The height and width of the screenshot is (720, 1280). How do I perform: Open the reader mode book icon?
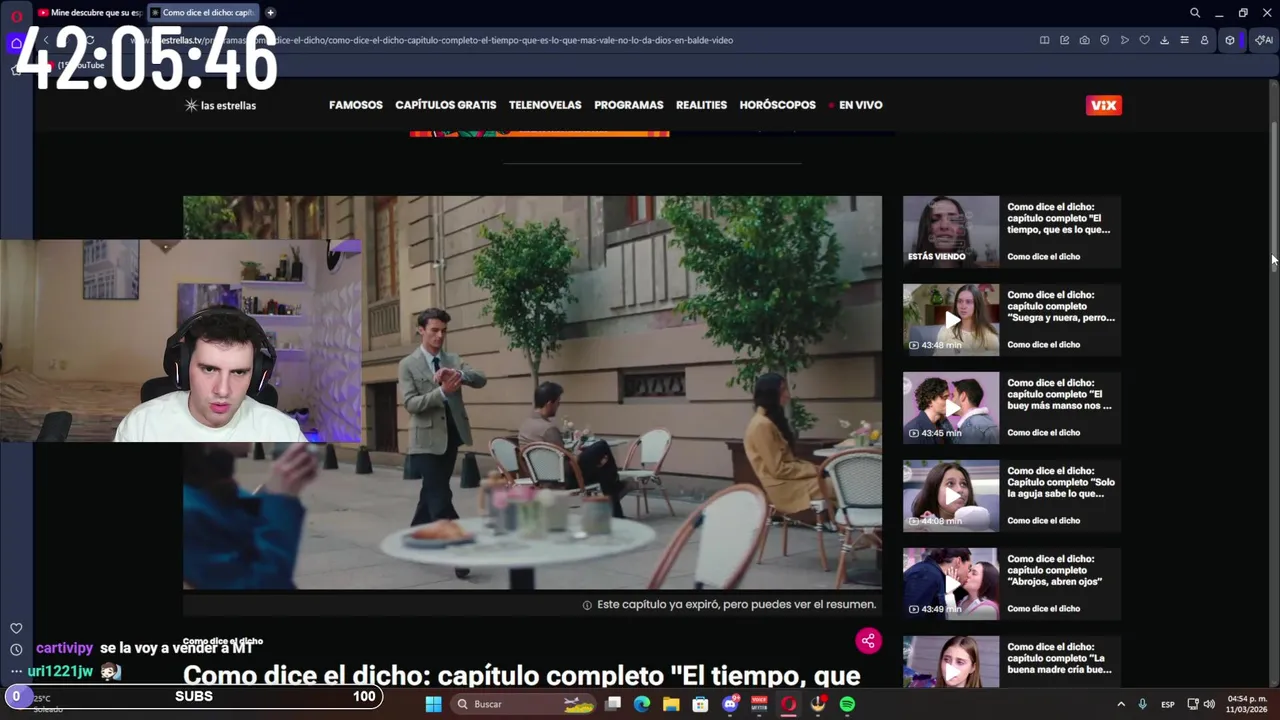point(1045,40)
